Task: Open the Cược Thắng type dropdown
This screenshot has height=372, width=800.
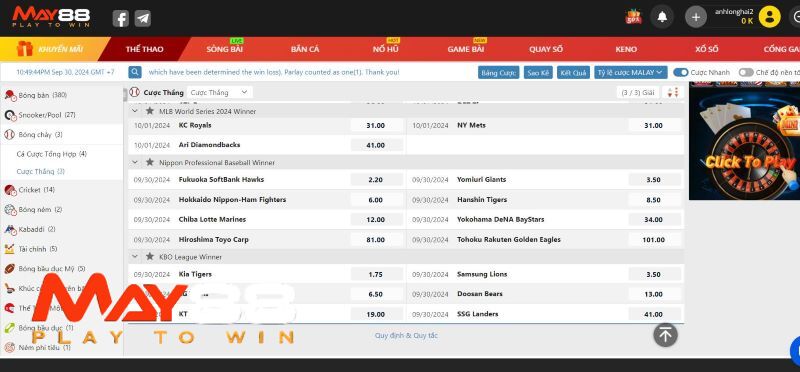Action: click(219, 92)
